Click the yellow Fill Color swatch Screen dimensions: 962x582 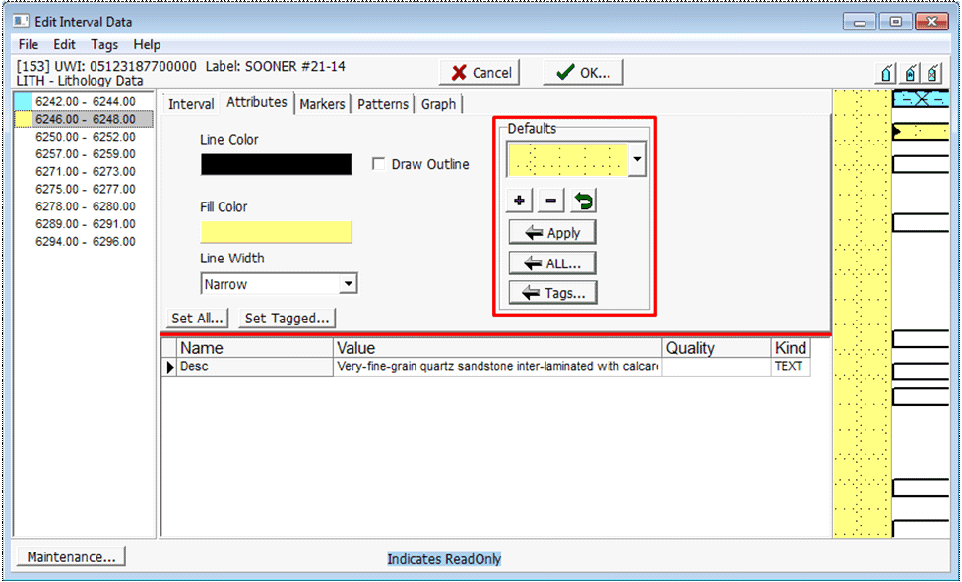[x=276, y=232]
